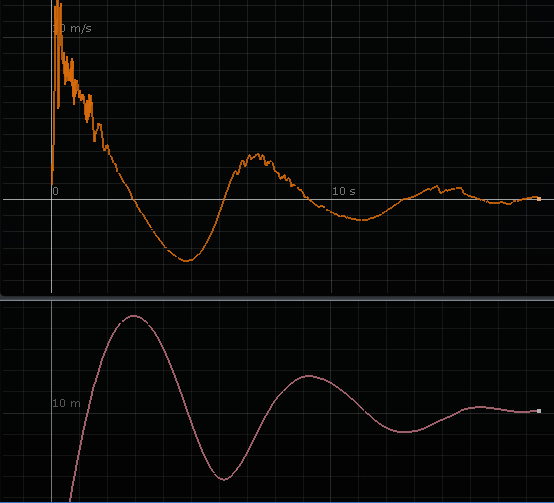Click the lowest minimum of the orange curve
This screenshot has height=503, width=554.
187,261
